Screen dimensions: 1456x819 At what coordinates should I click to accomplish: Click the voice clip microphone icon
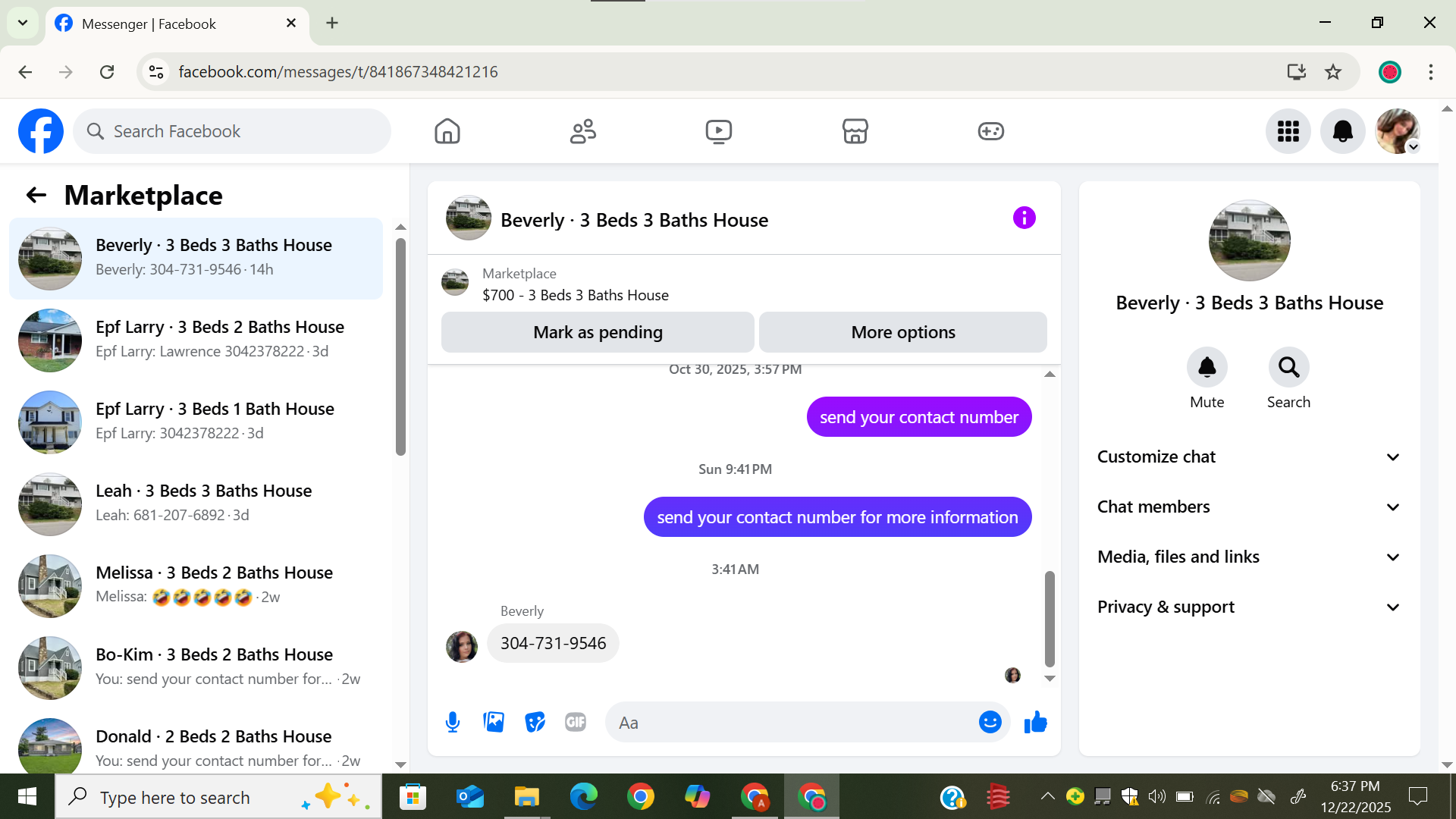point(453,722)
